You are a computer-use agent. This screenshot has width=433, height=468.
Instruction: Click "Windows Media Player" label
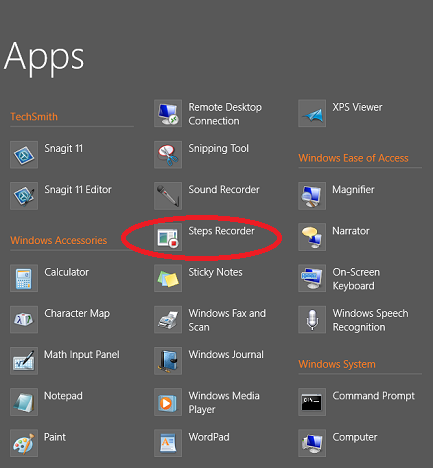(x=224, y=403)
